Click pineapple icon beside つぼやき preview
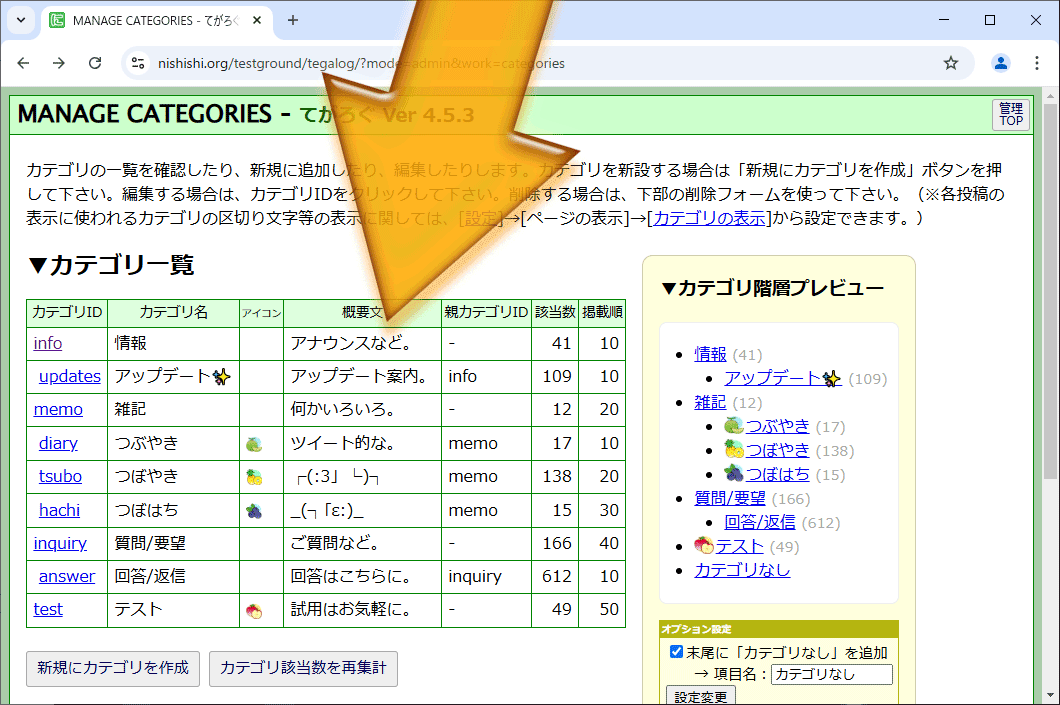Image resolution: width=1060 pixels, height=705 pixels. click(734, 449)
